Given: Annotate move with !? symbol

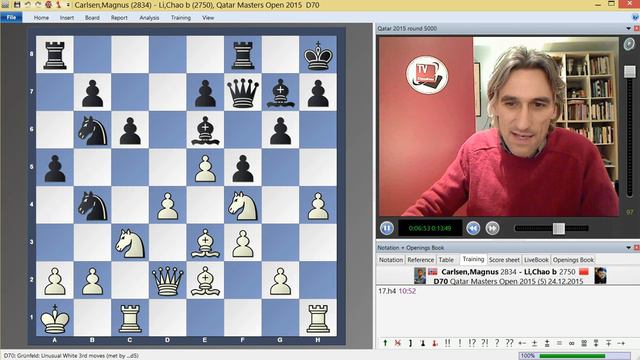Looking at the screenshot, I should point(472,343).
